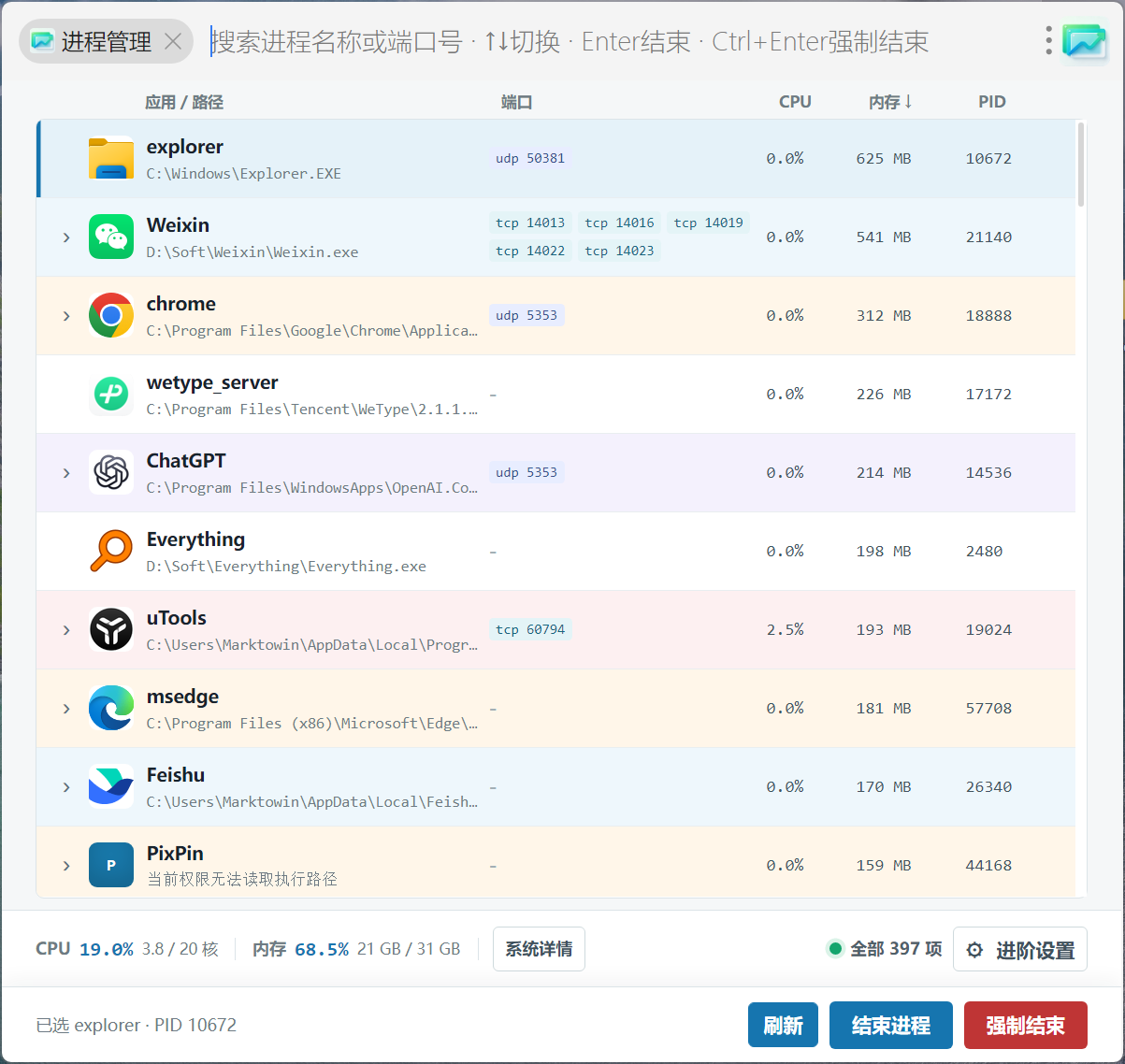This screenshot has height=1064, width=1125.
Task: Expand the Feishu process group
Action: click(x=66, y=787)
